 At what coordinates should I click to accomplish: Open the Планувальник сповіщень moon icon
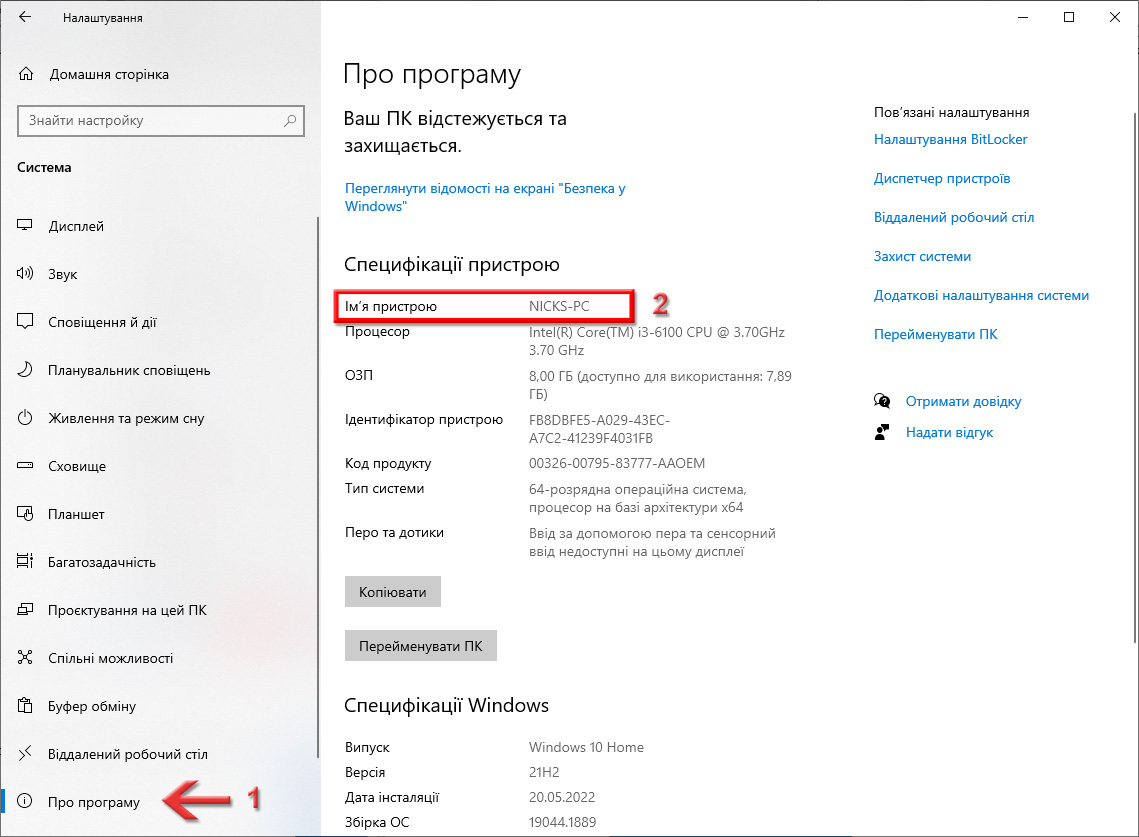click(x=25, y=370)
